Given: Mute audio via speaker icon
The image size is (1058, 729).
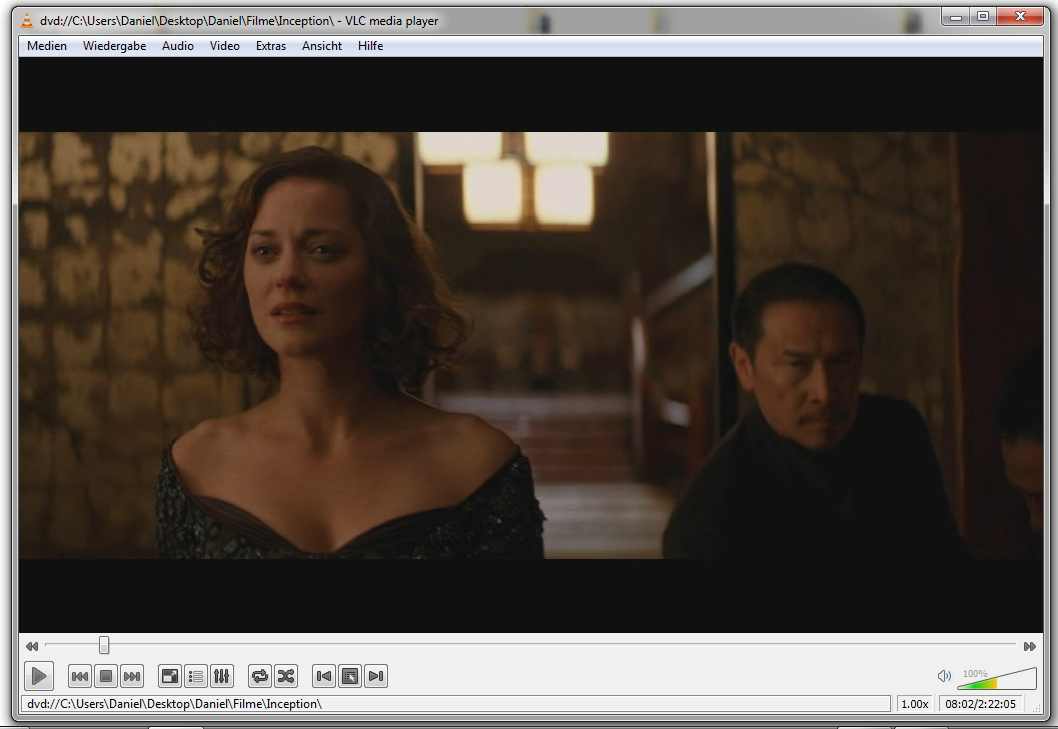Looking at the screenshot, I should click(944, 676).
